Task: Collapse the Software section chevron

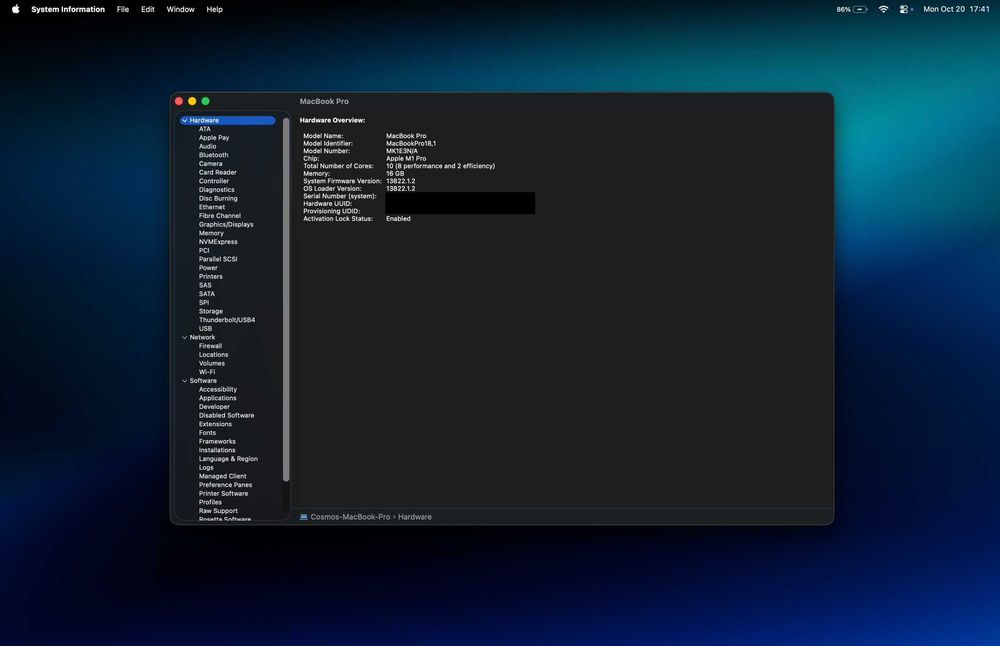Action: pyautogui.click(x=184, y=381)
